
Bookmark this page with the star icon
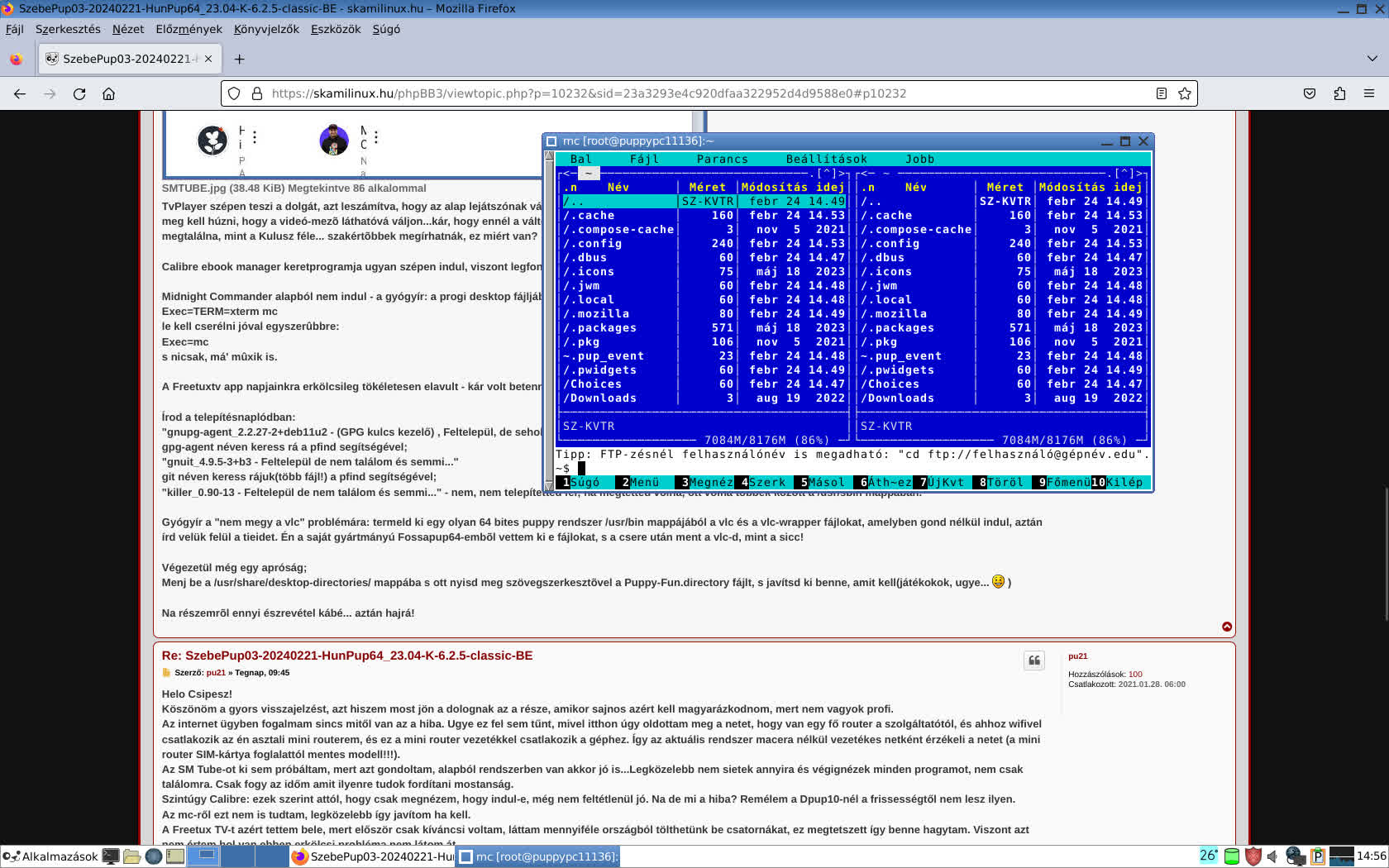pos(1185,93)
